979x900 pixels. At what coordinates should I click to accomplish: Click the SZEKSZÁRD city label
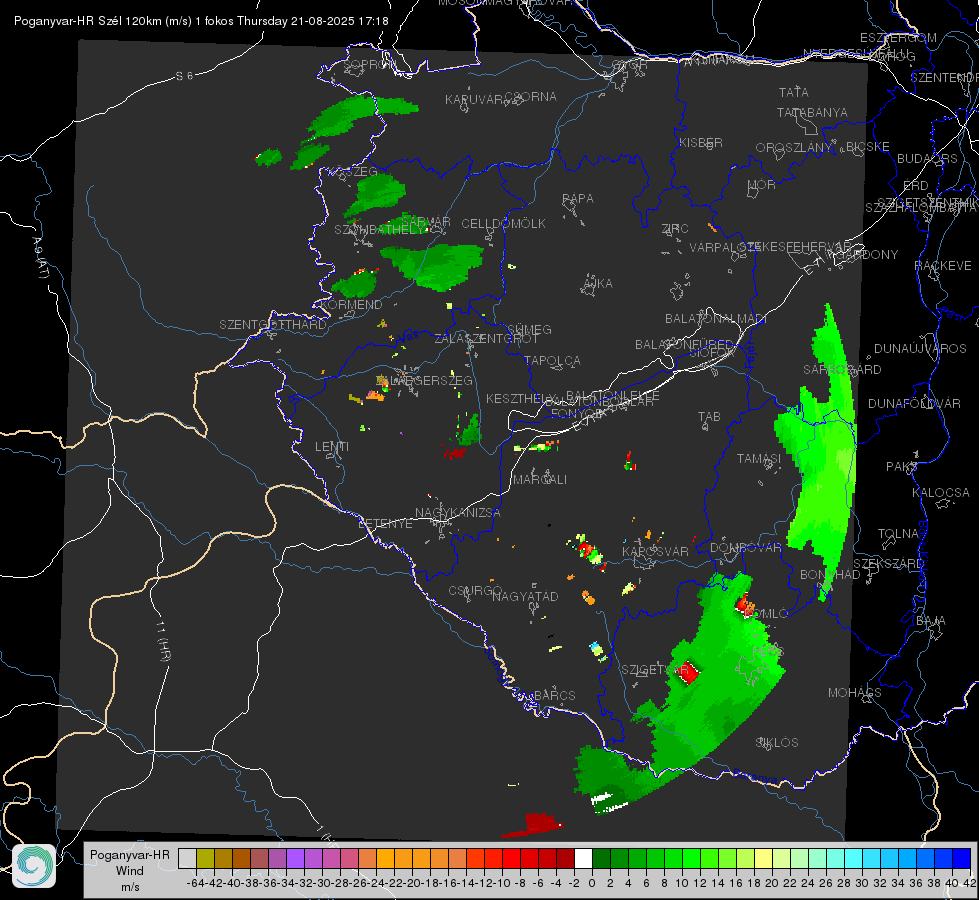coord(888,564)
